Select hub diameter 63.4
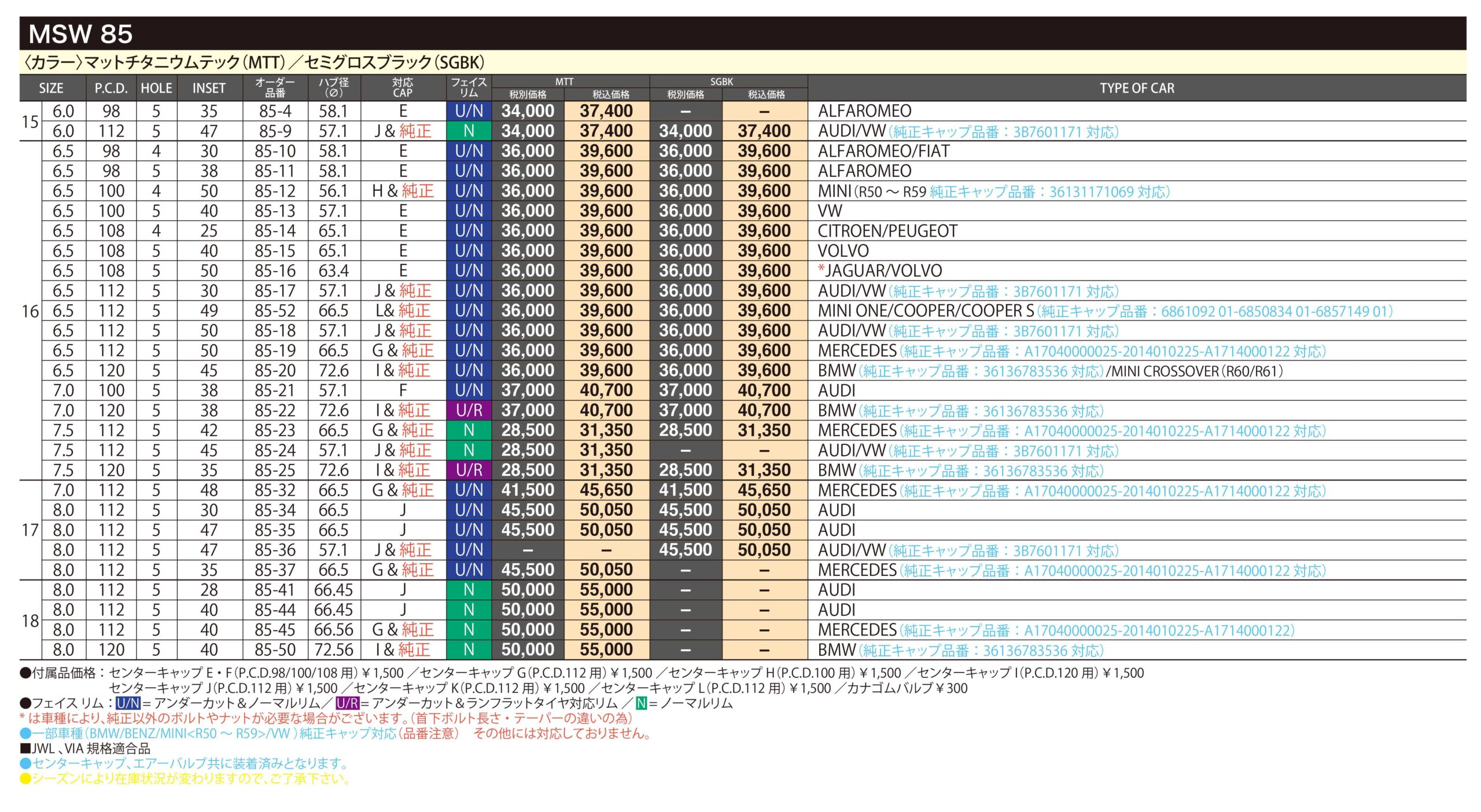Screen dimensions: 1481x812 (334, 271)
